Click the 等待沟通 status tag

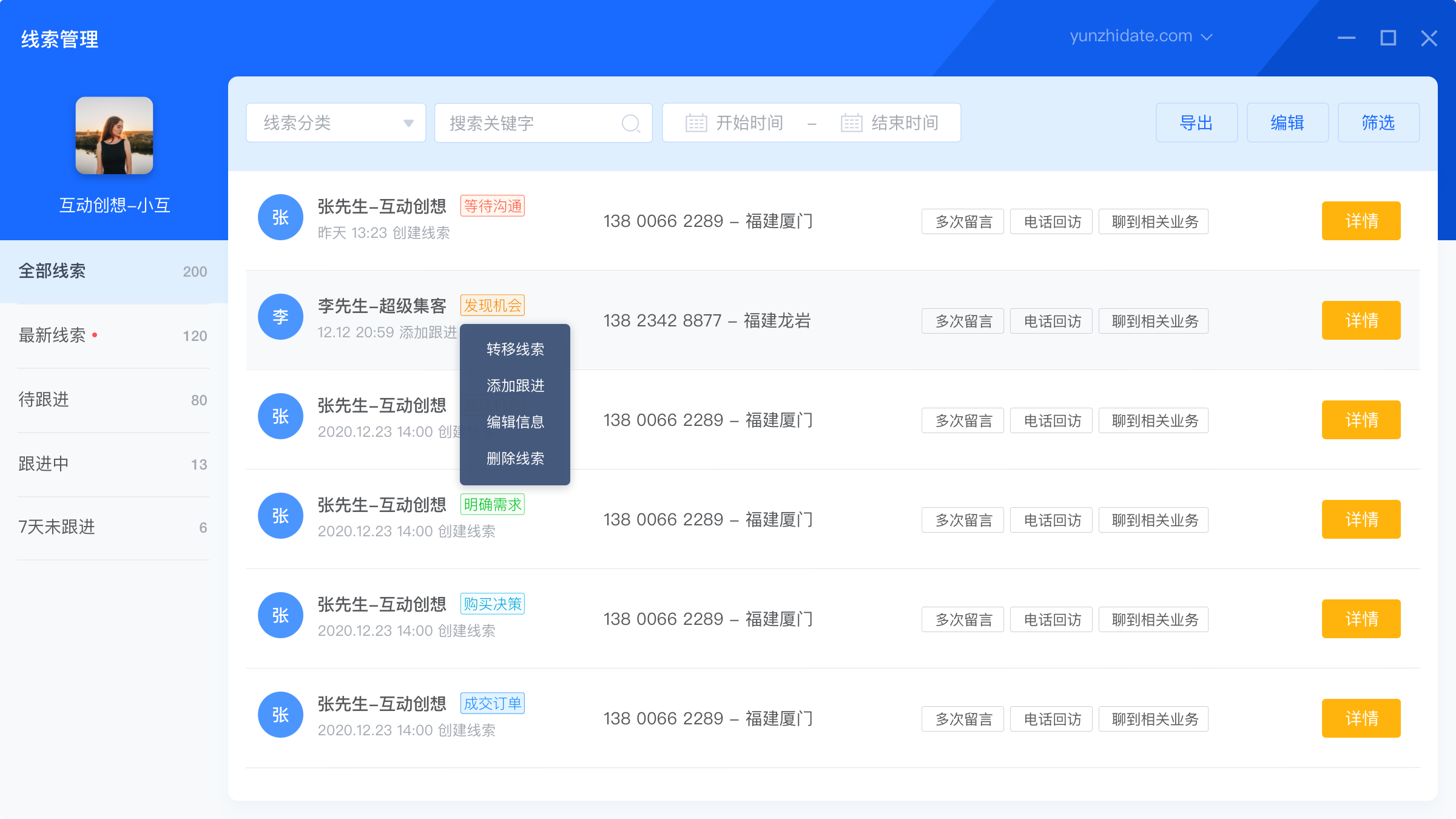click(493, 206)
